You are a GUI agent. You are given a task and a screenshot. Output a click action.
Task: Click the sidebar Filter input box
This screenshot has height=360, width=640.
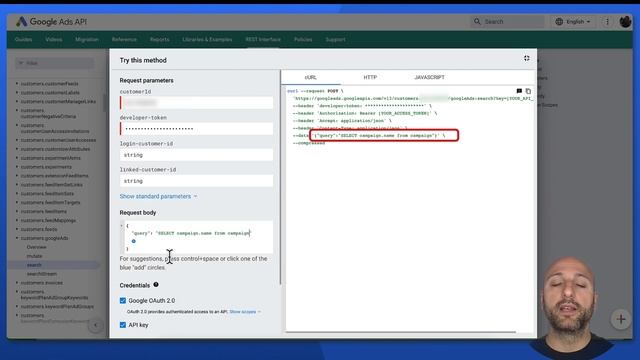click(x=54, y=63)
